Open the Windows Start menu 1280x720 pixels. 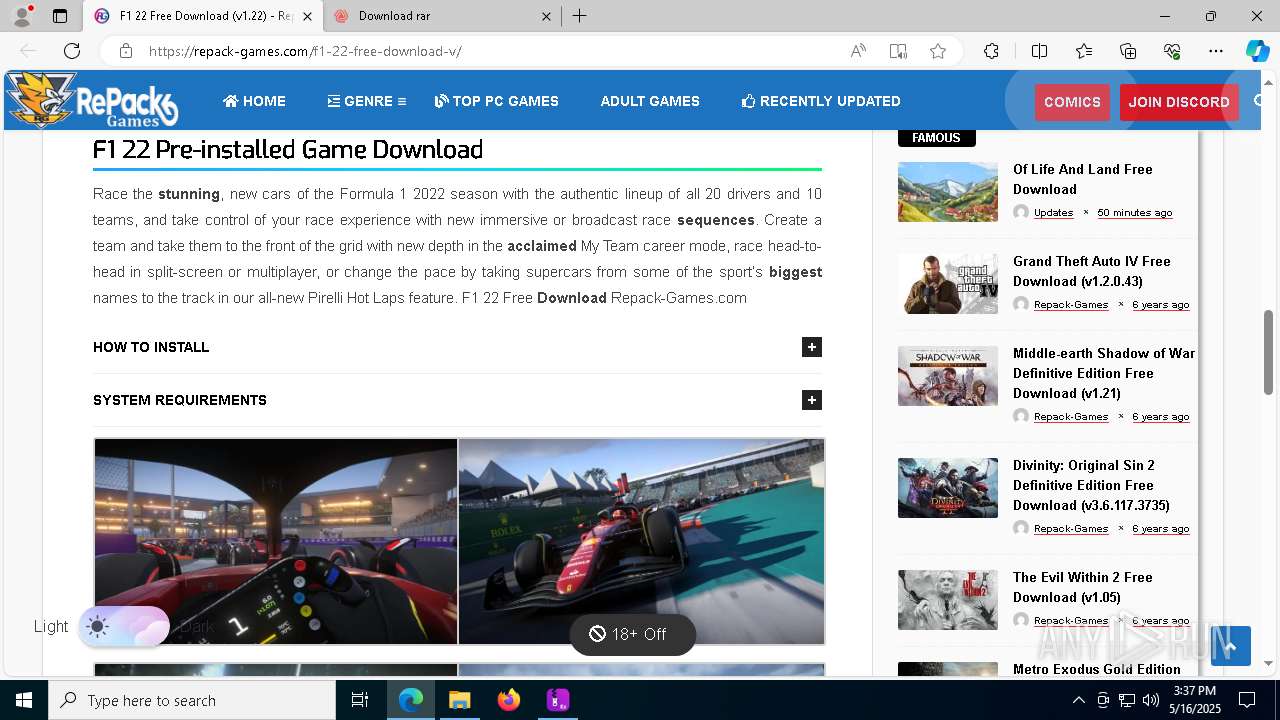[24, 700]
